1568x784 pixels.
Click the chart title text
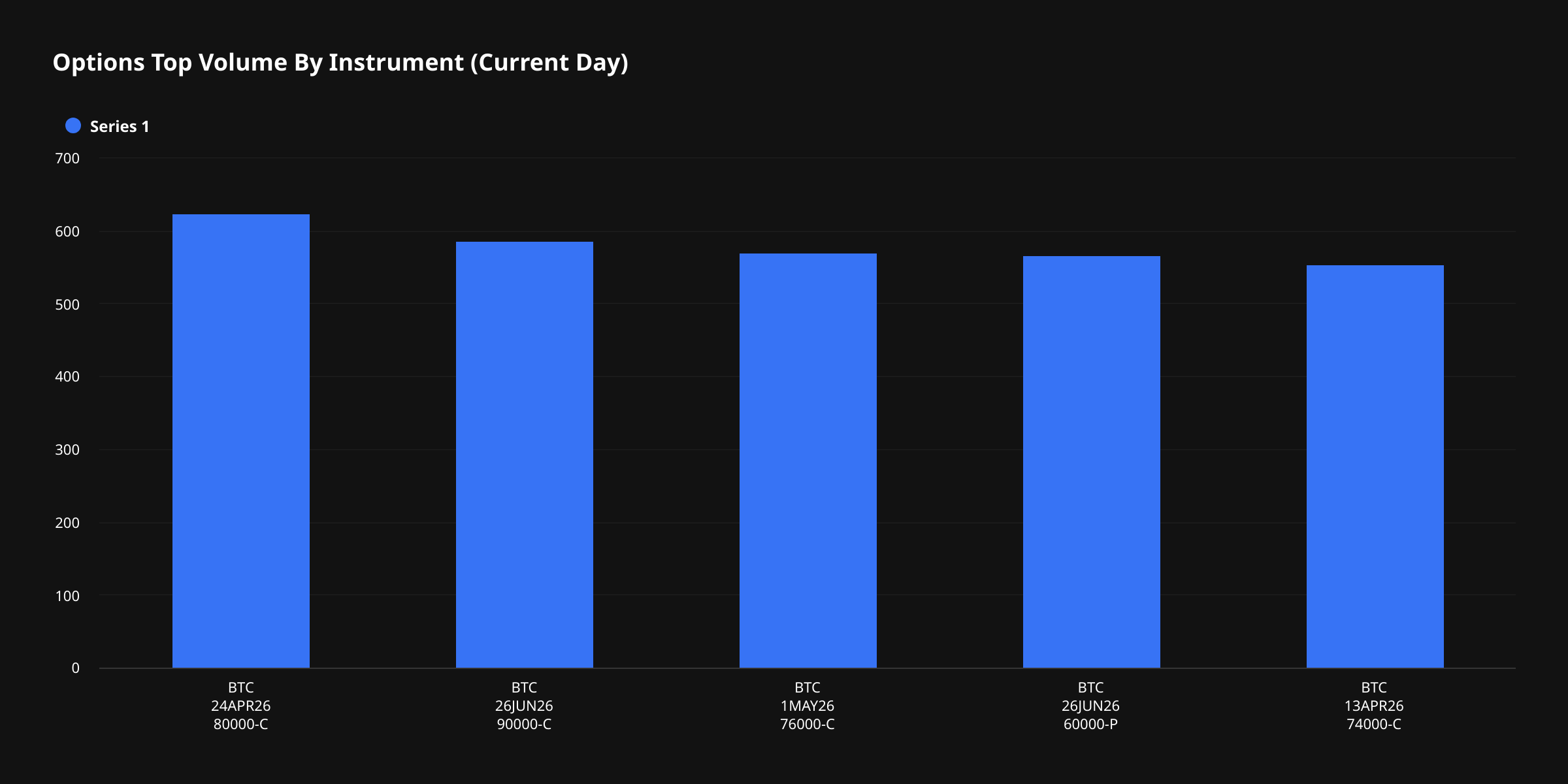pyautogui.click(x=340, y=63)
